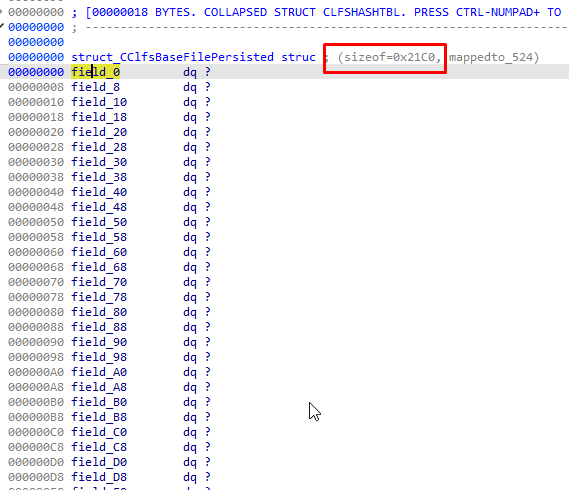Click the field_B0 member
This screenshot has height=490, width=569.
pyautogui.click(x=99, y=402)
